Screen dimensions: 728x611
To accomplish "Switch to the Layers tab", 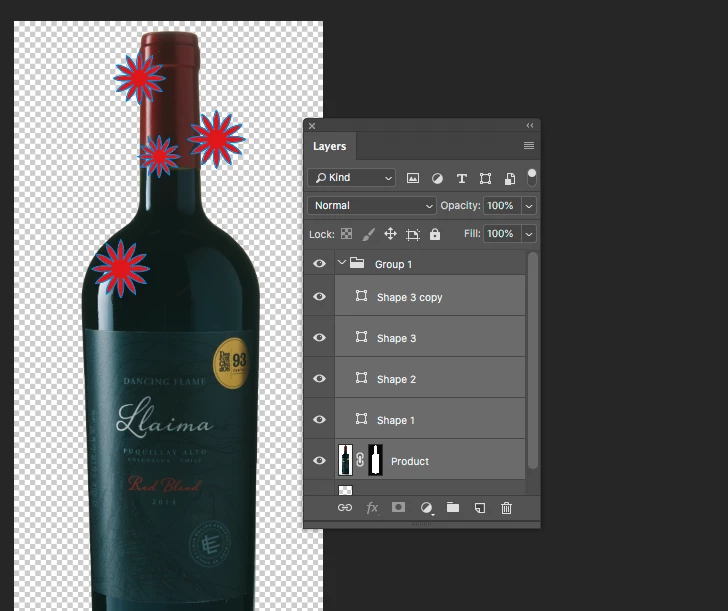I will pos(330,146).
